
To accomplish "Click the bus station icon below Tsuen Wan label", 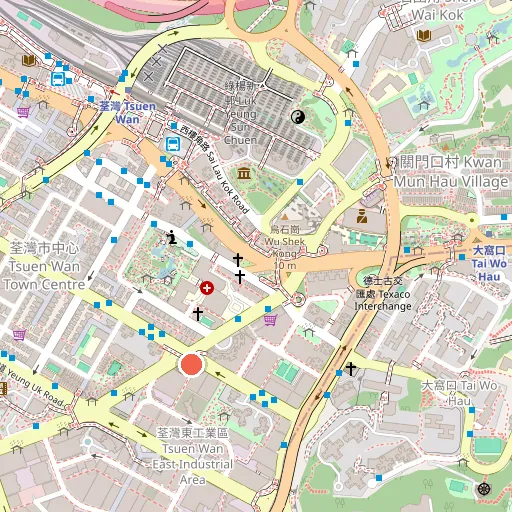I will tap(173, 144).
